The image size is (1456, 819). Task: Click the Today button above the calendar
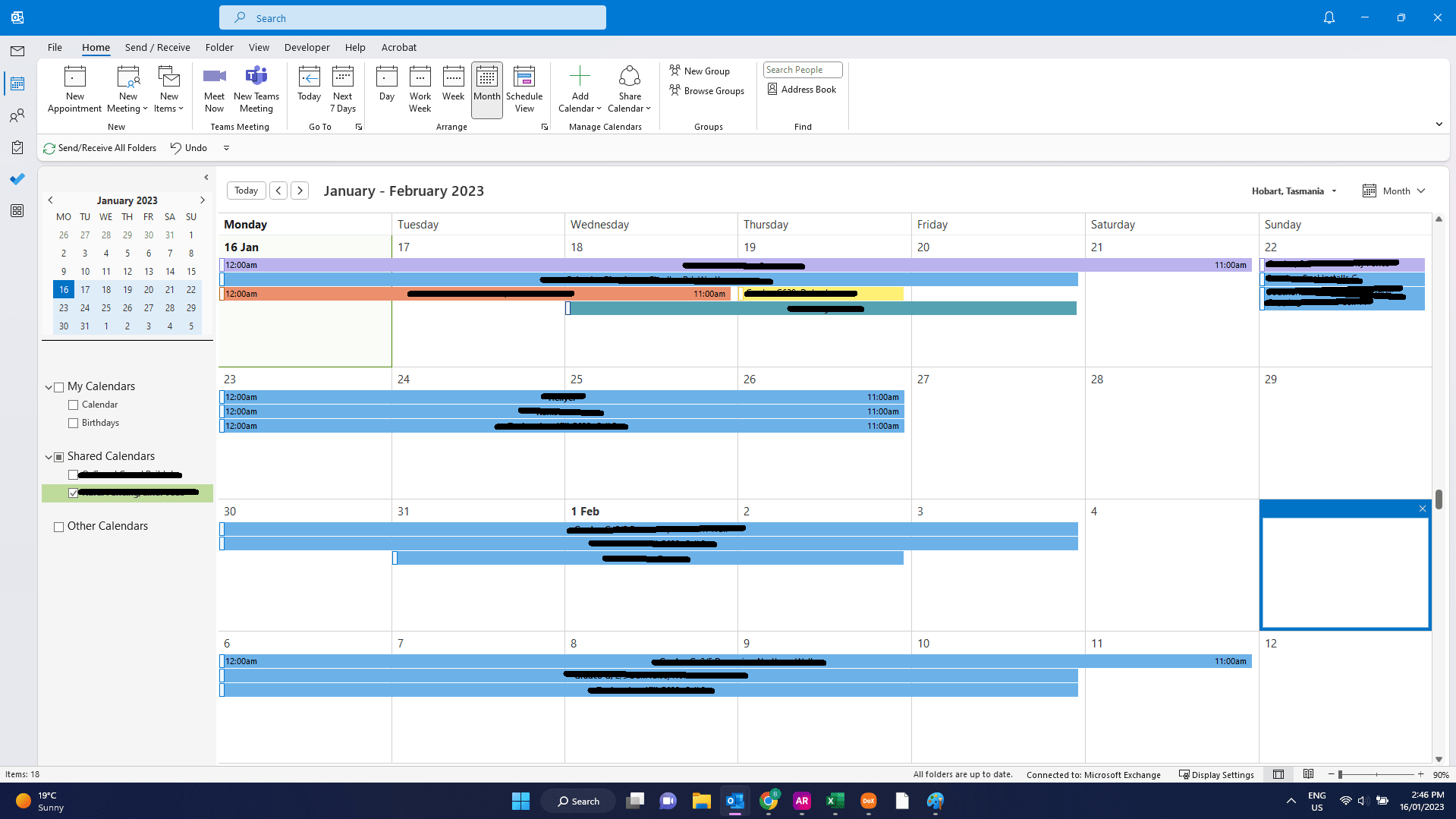pos(246,191)
